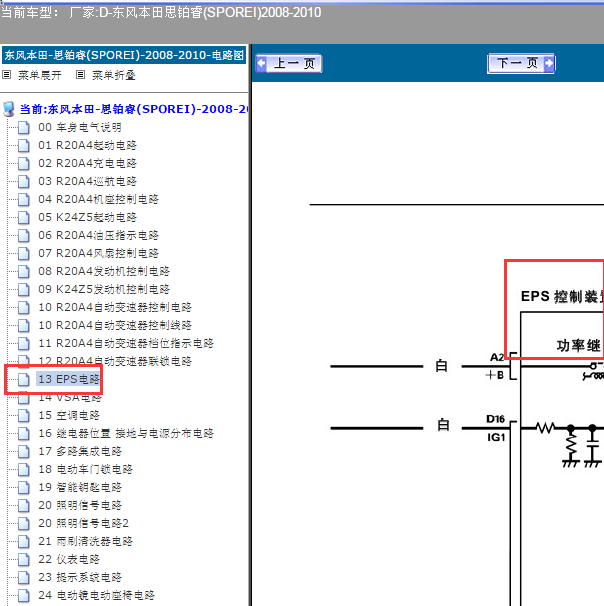
Task: Open 22 仪表电路
Action: [x=69, y=559]
